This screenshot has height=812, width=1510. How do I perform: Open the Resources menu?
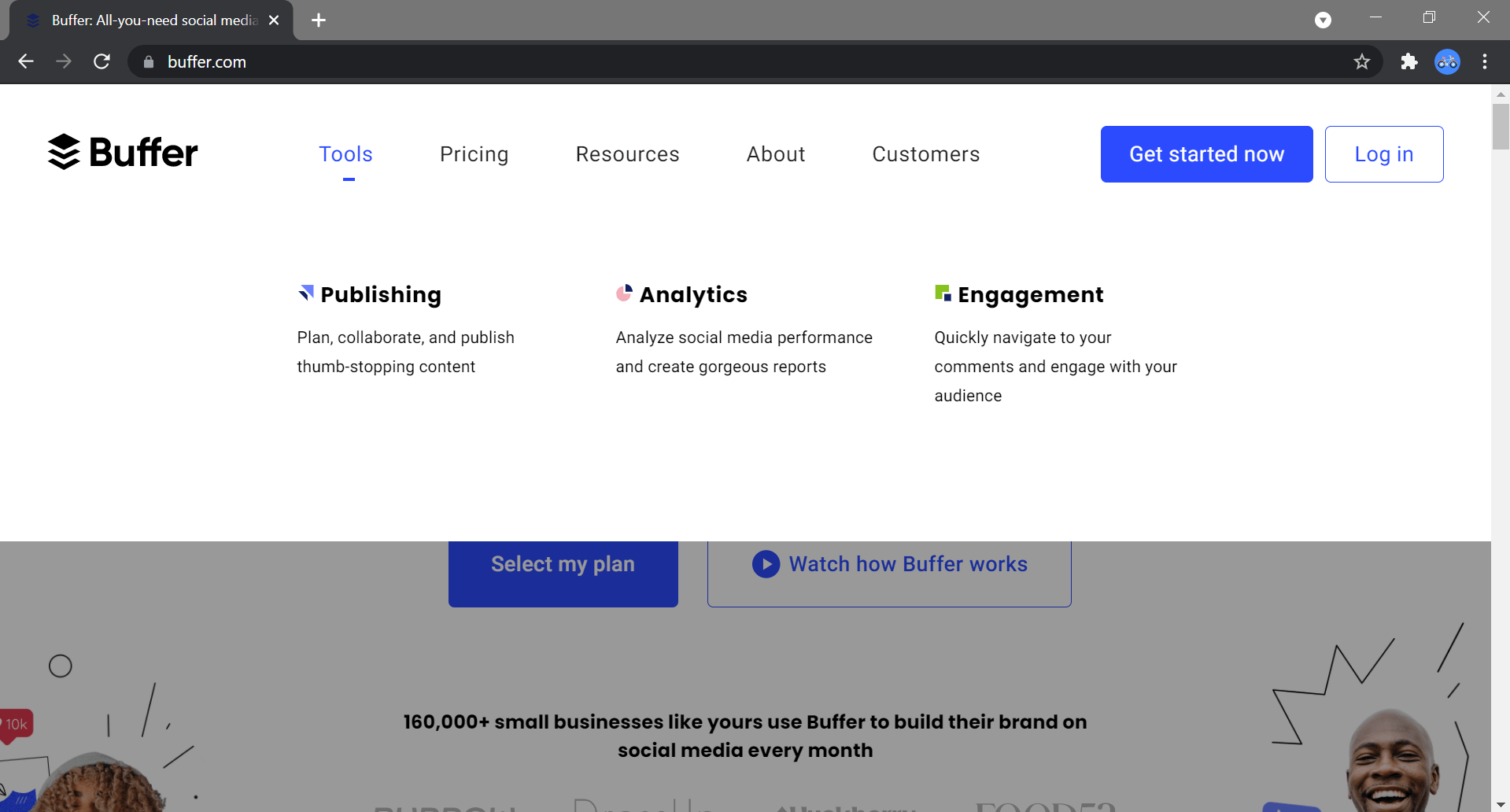tap(627, 154)
